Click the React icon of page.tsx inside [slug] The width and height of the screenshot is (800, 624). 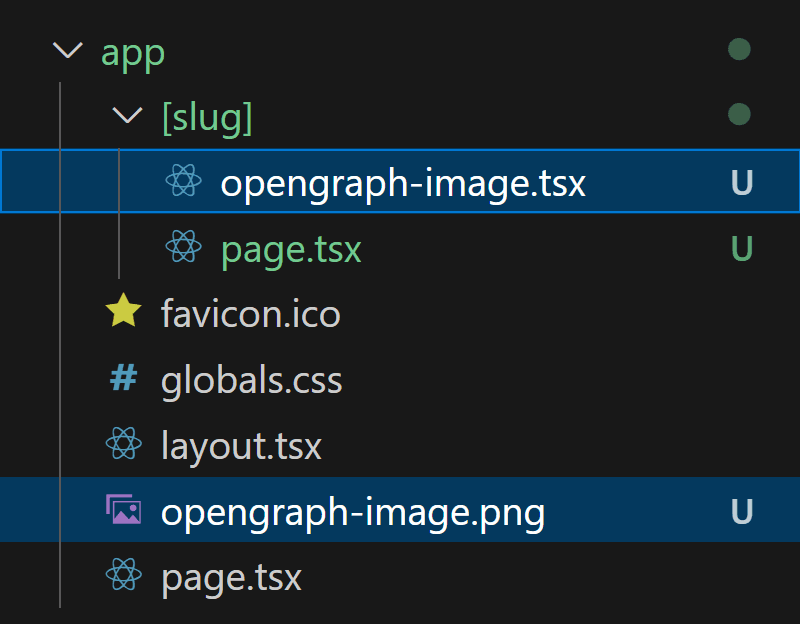[x=183, y=248]
